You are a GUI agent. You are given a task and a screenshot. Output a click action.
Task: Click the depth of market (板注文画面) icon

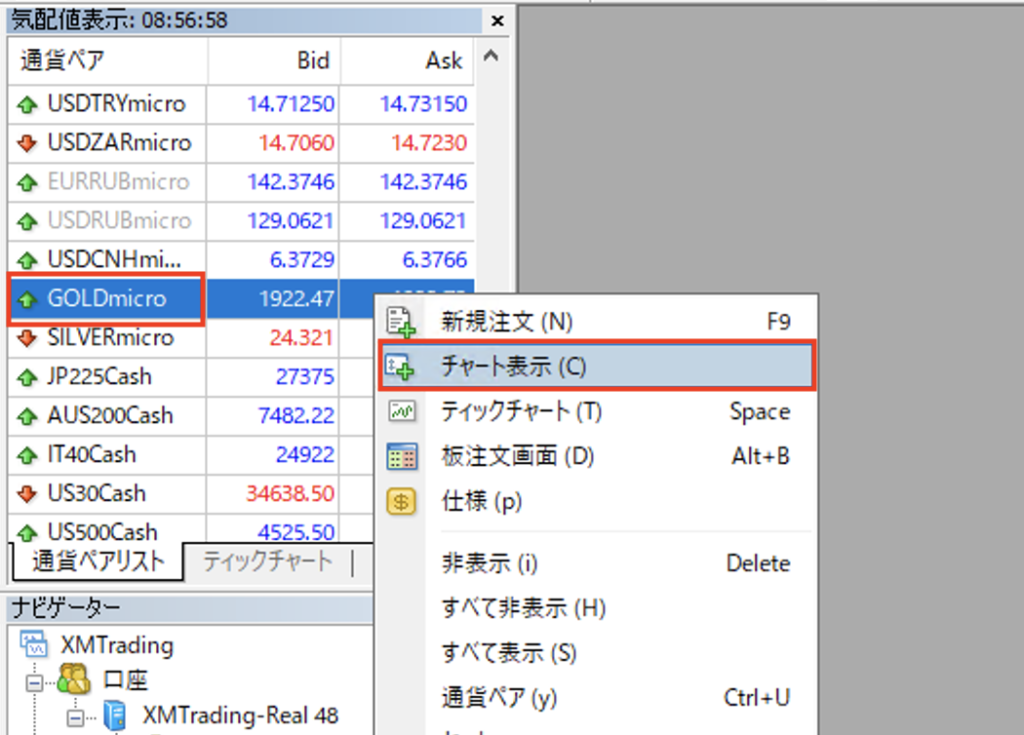[400, 457]
